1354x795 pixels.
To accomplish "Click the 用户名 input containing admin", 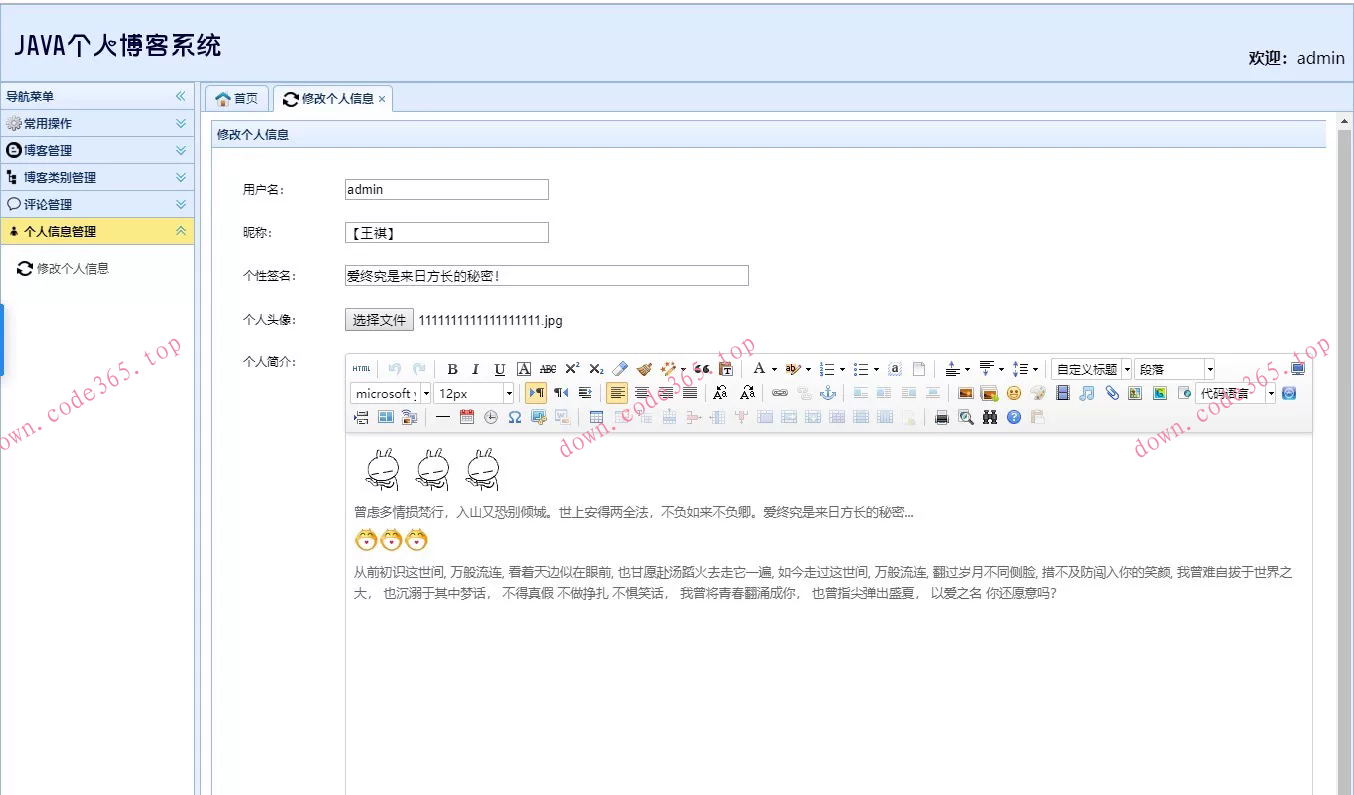I will pos(445,189).
